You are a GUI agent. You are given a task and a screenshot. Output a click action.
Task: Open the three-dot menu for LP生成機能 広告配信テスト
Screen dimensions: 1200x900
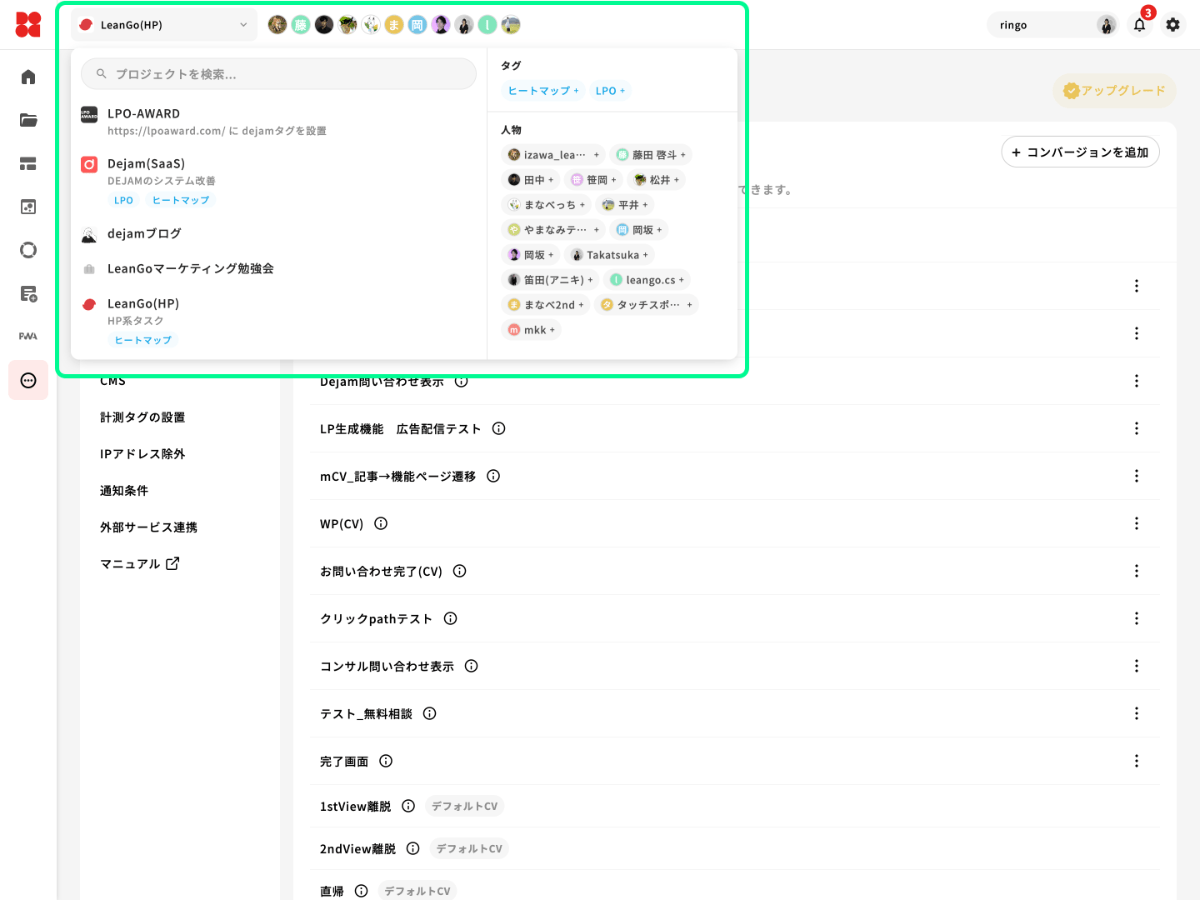(x=1136, y=428)
